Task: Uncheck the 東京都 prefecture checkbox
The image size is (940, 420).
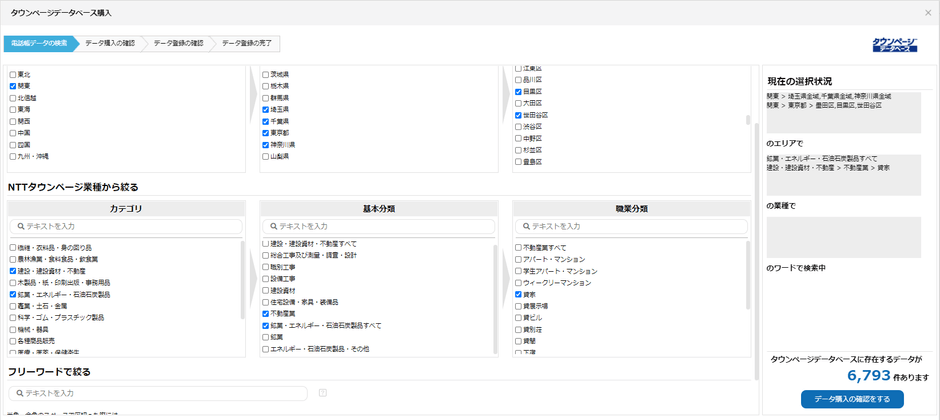Action: coord(266,133)
